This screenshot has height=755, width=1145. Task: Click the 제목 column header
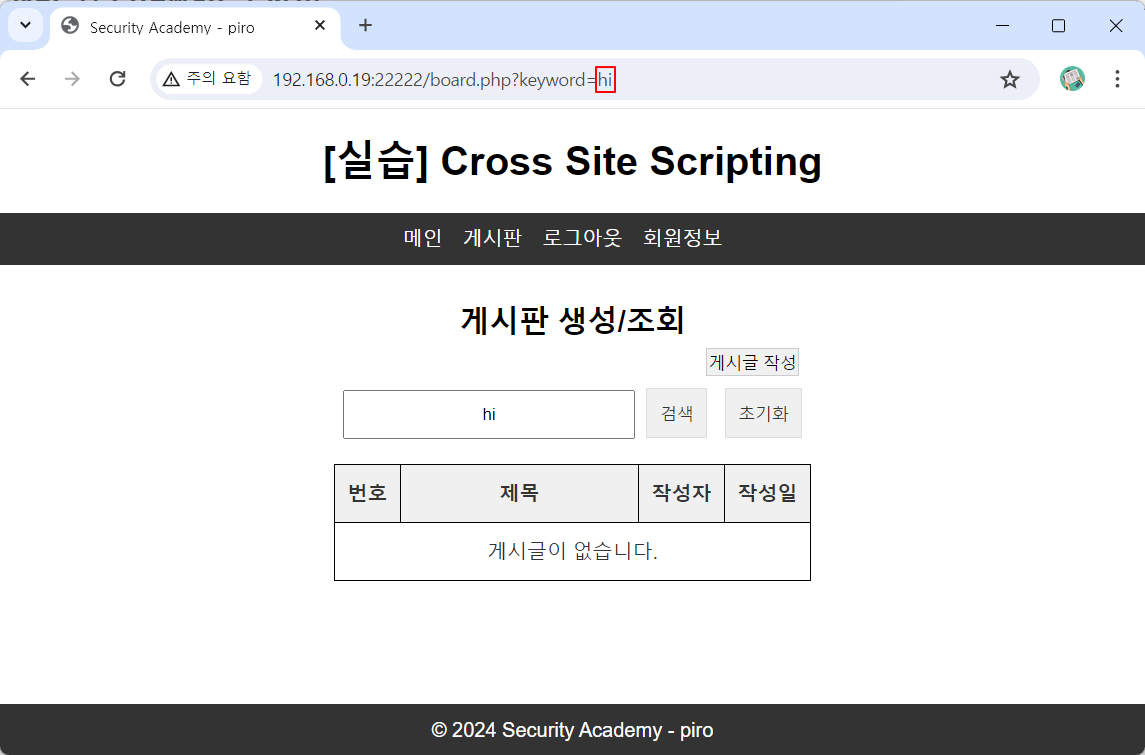coord(519,493)
